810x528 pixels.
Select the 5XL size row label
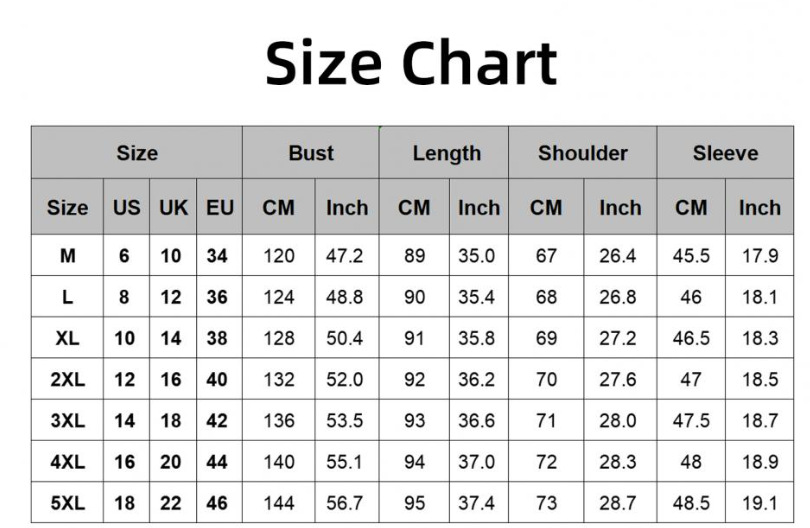67,503
